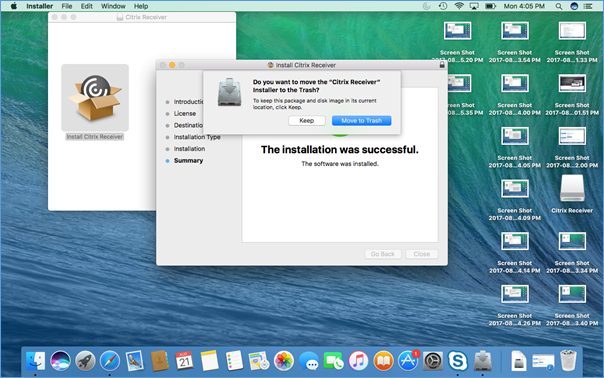This screenshot has height=378, width=604.
Task: Click the Summary step in installer sidebar
Action: pyautogui.click(x=188, y=161)
